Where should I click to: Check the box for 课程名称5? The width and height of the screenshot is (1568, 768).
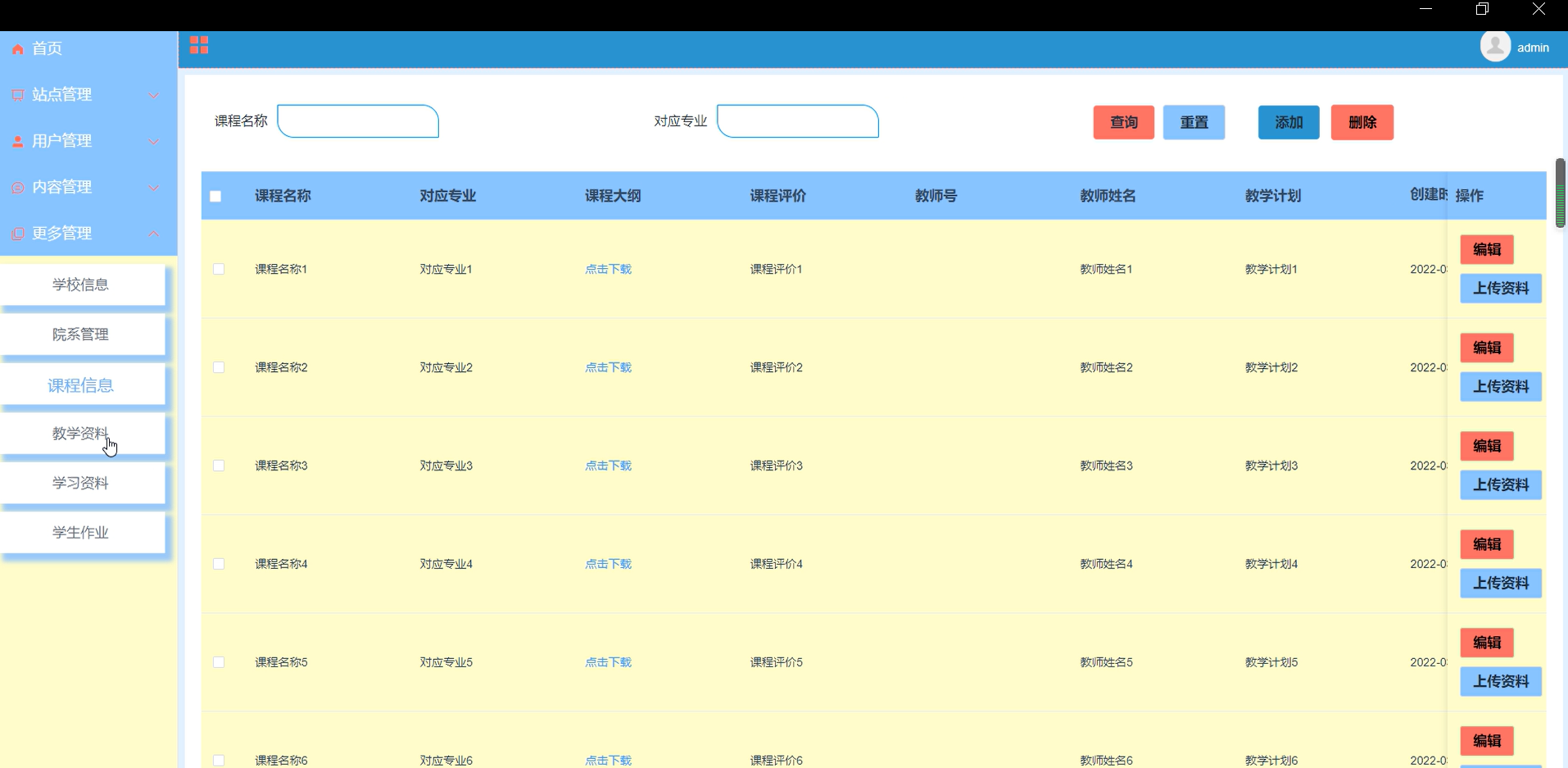pos(219,662)
